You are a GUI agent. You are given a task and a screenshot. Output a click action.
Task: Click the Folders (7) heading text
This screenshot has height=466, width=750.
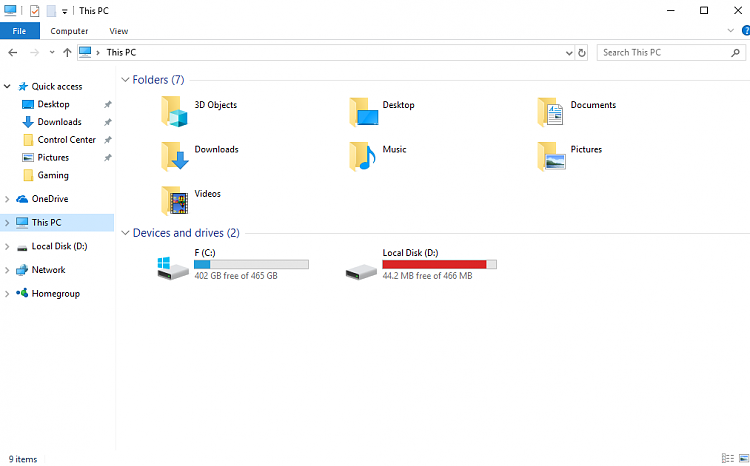click(x=158, y=80)
